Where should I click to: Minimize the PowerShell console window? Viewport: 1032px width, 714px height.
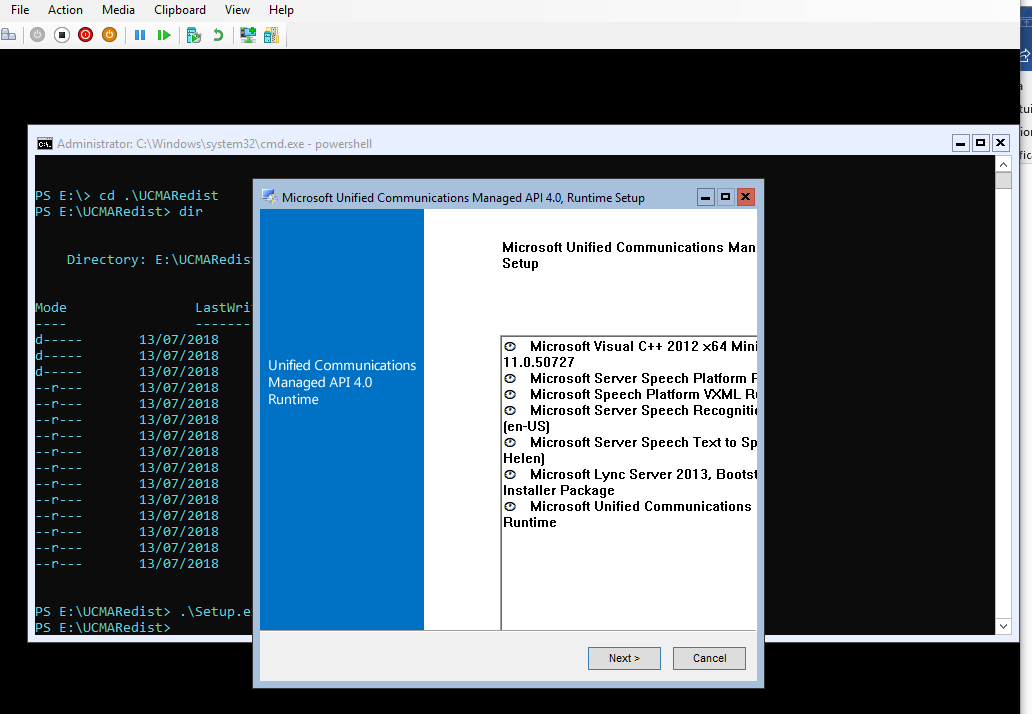click(961, 143)
